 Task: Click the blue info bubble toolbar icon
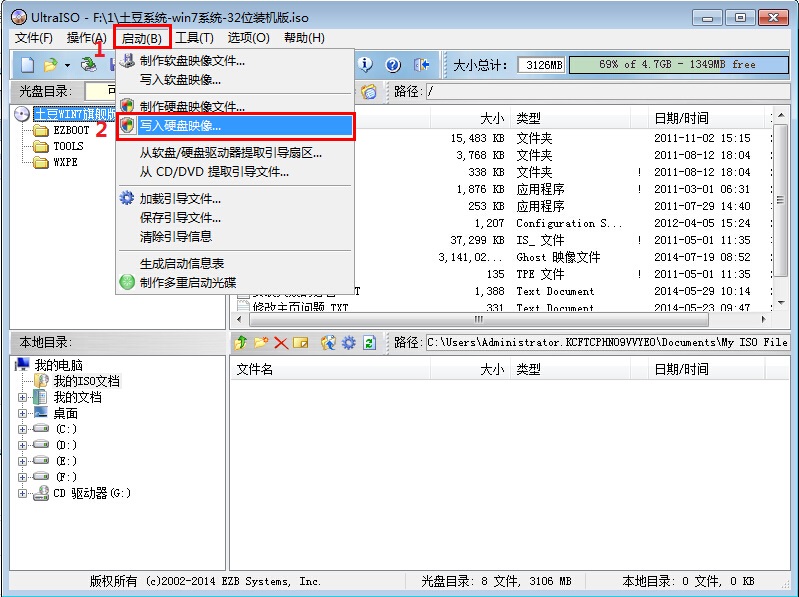tap(365, 65)
